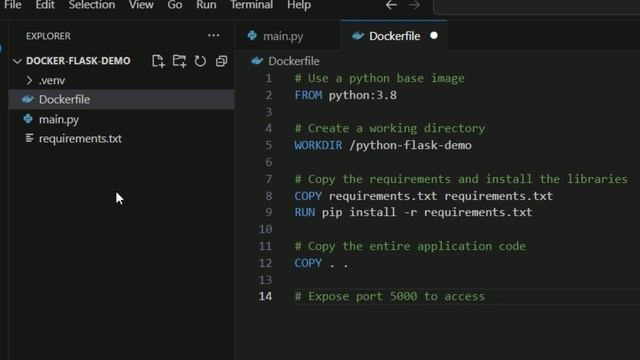This screenshot has height=360, width=640.
Task: Open the Run menu
Action: pyautogui.click(x=206, y=5)
